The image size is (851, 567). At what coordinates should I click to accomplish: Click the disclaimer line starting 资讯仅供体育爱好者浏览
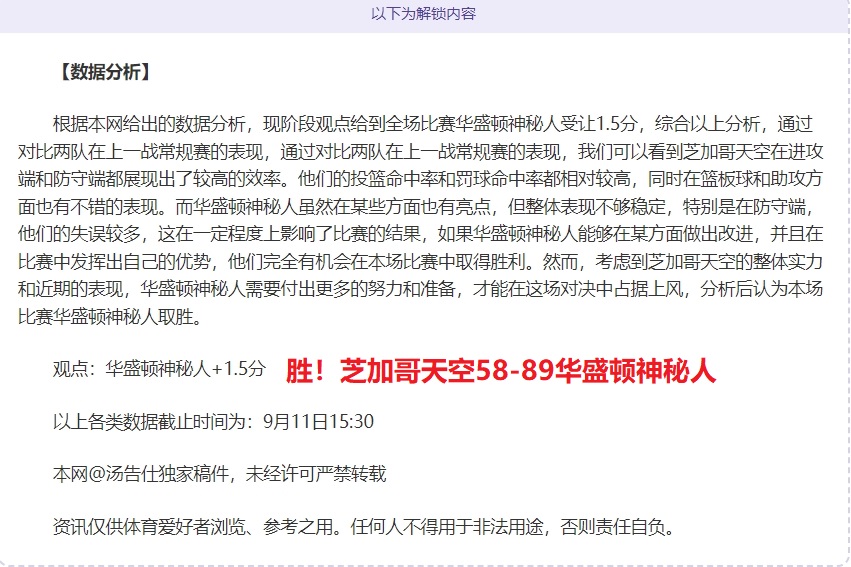(x=364, y=527)
